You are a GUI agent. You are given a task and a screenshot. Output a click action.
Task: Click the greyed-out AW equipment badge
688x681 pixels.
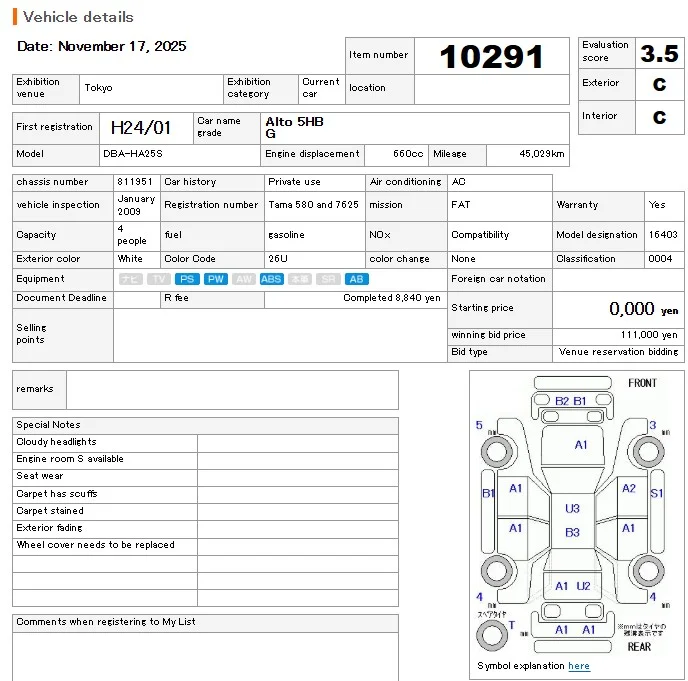[244, 279]
